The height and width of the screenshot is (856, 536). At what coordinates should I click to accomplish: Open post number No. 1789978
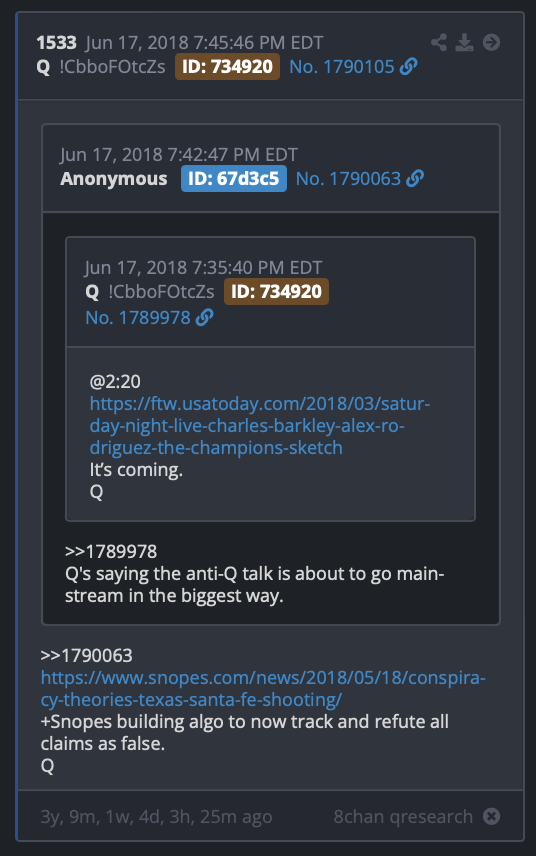(x=138, y=318)
